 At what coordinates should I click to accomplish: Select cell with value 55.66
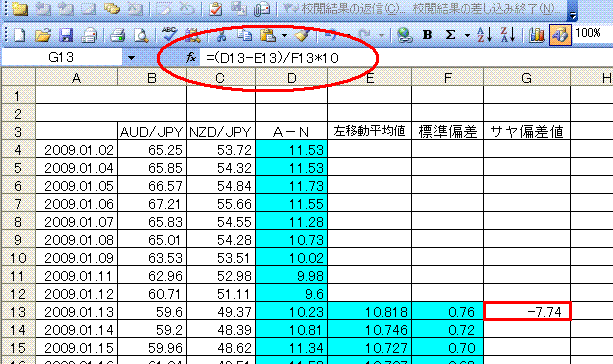(221, 204)
